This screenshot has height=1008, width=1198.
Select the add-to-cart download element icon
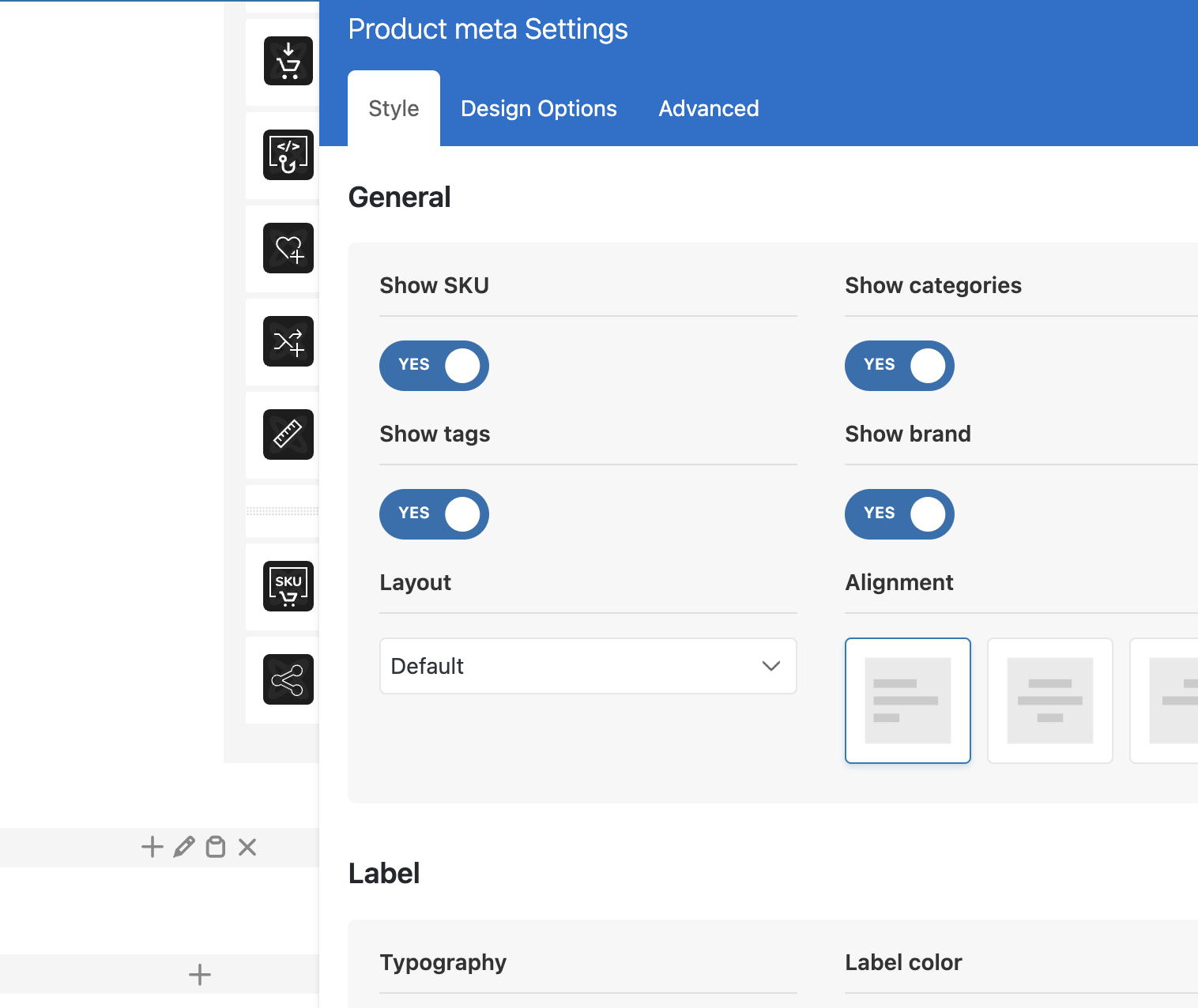tap(288, 61)
